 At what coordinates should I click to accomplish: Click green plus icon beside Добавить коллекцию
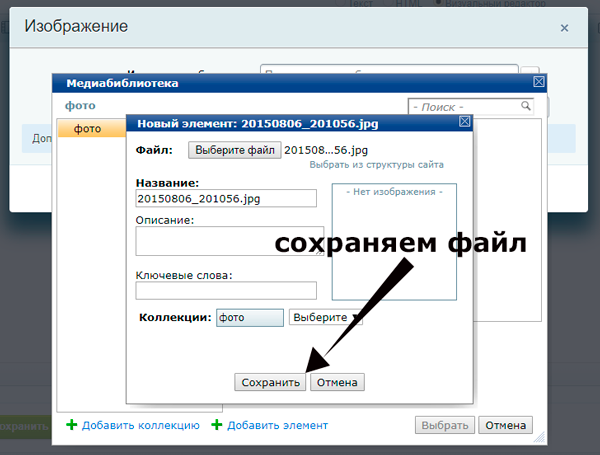tap(72, 424)
